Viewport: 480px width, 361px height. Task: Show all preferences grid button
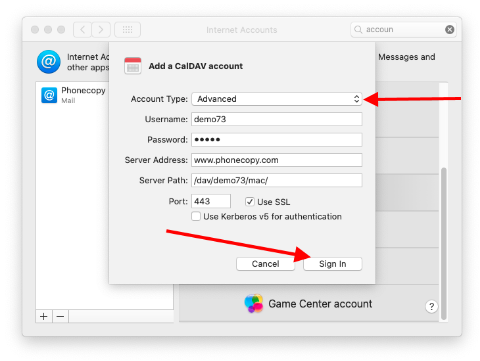127,30
